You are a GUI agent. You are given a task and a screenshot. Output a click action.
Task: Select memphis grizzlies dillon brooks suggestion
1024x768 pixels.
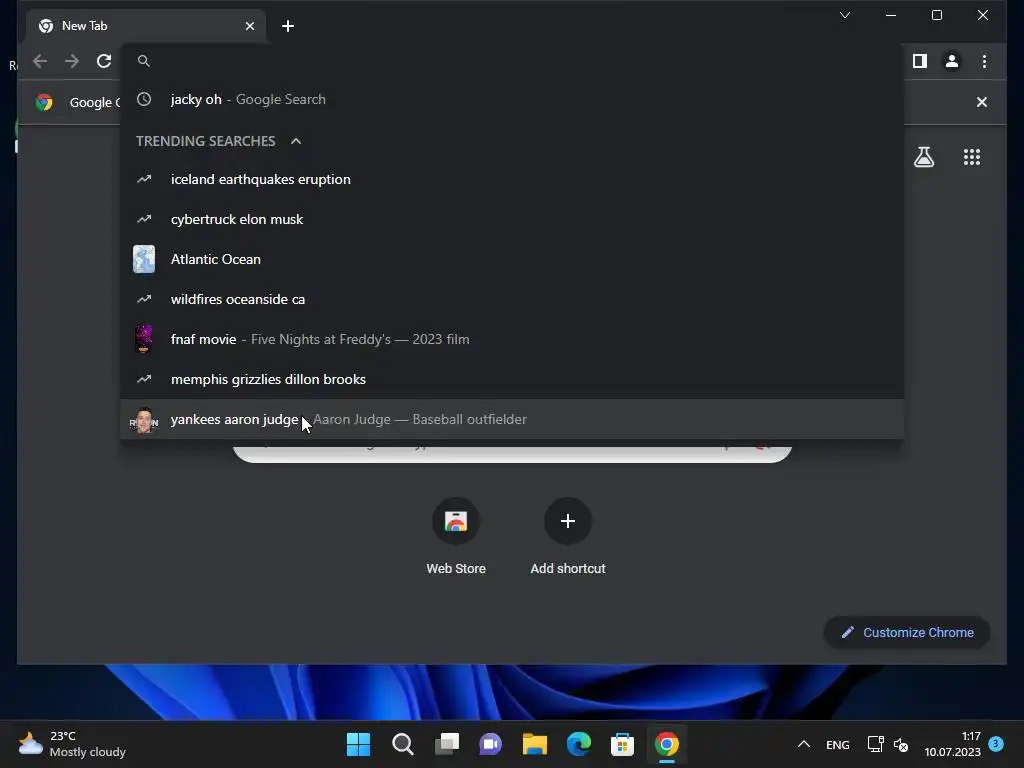[512, 379]
